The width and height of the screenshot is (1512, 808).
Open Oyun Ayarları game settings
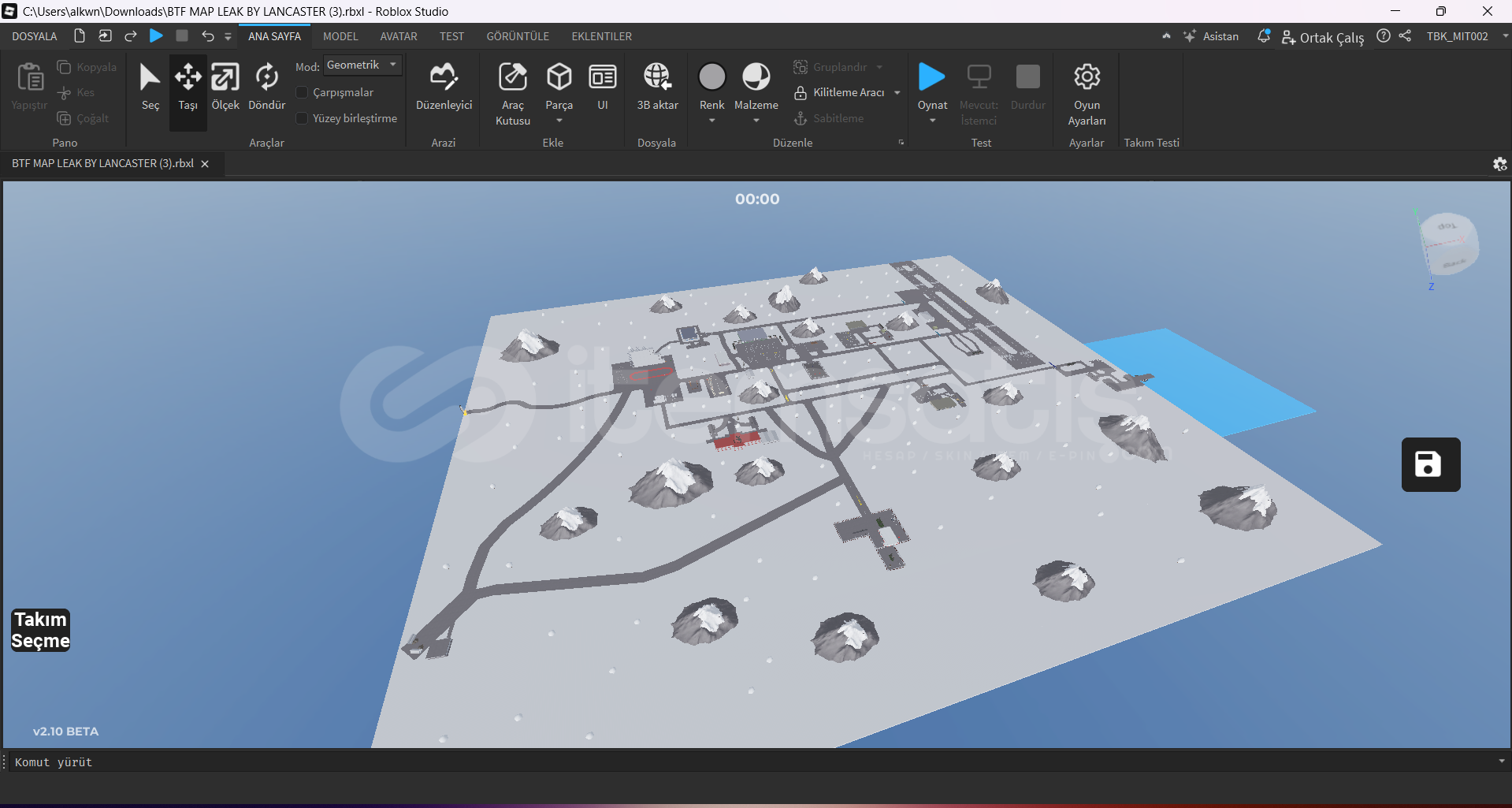pyautogui.click(x=1087, y=93)
